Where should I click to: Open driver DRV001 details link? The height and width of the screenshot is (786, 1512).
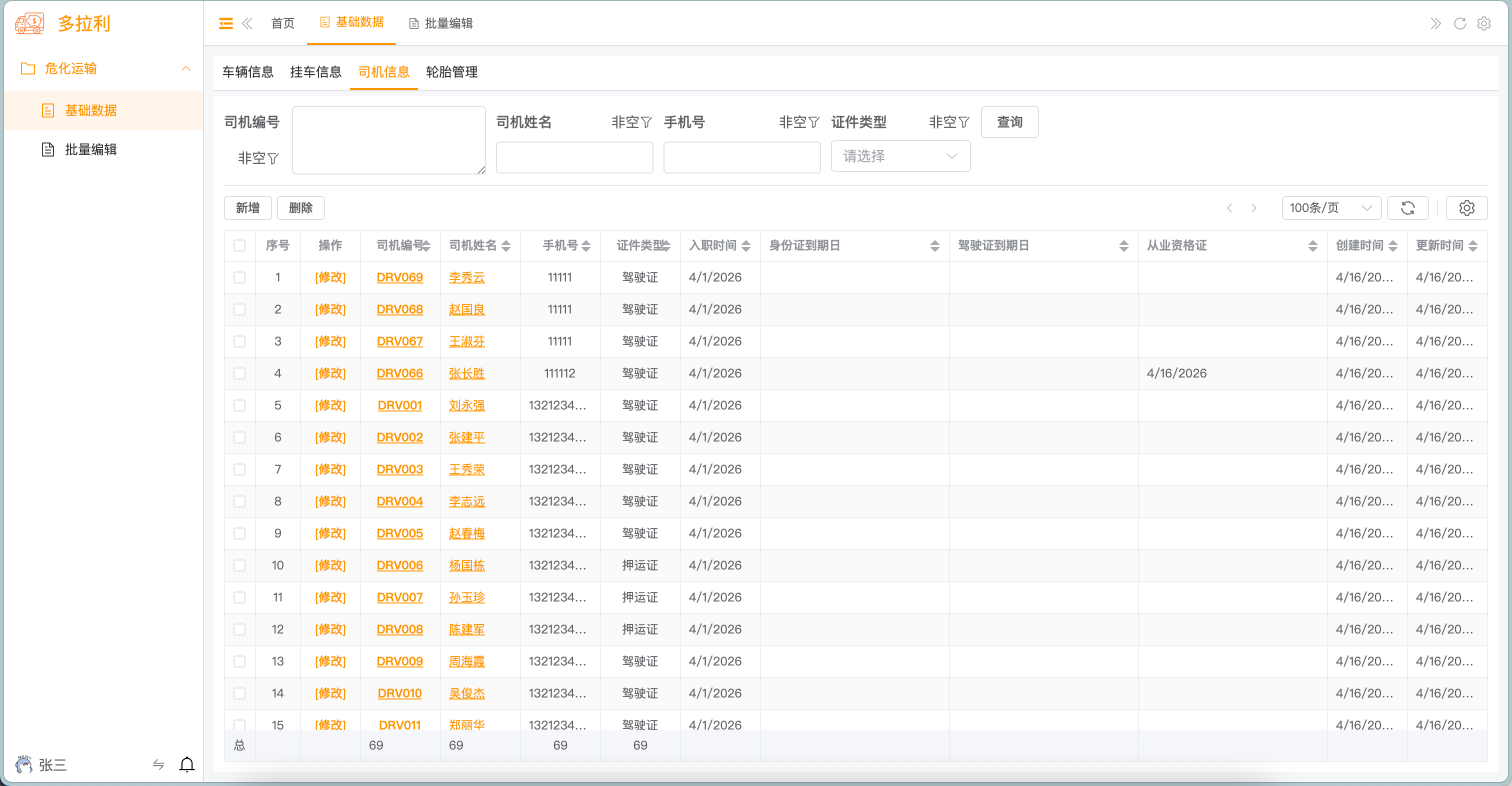399,405
